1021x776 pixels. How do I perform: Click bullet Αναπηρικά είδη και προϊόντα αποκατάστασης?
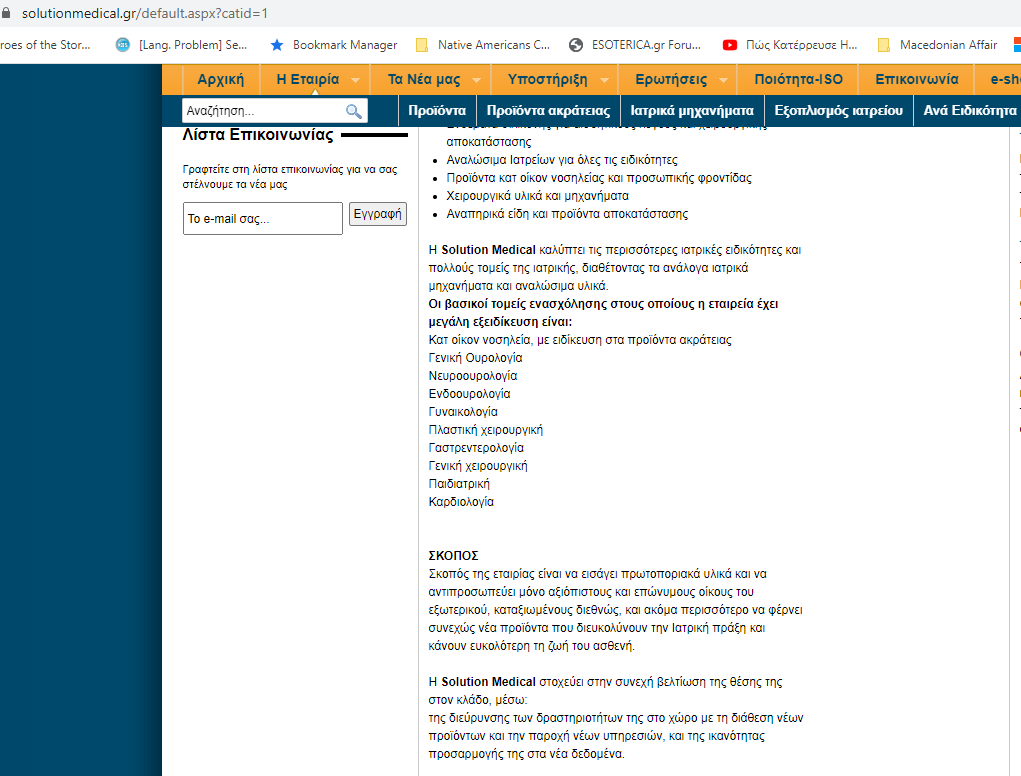tap(567, 214)
